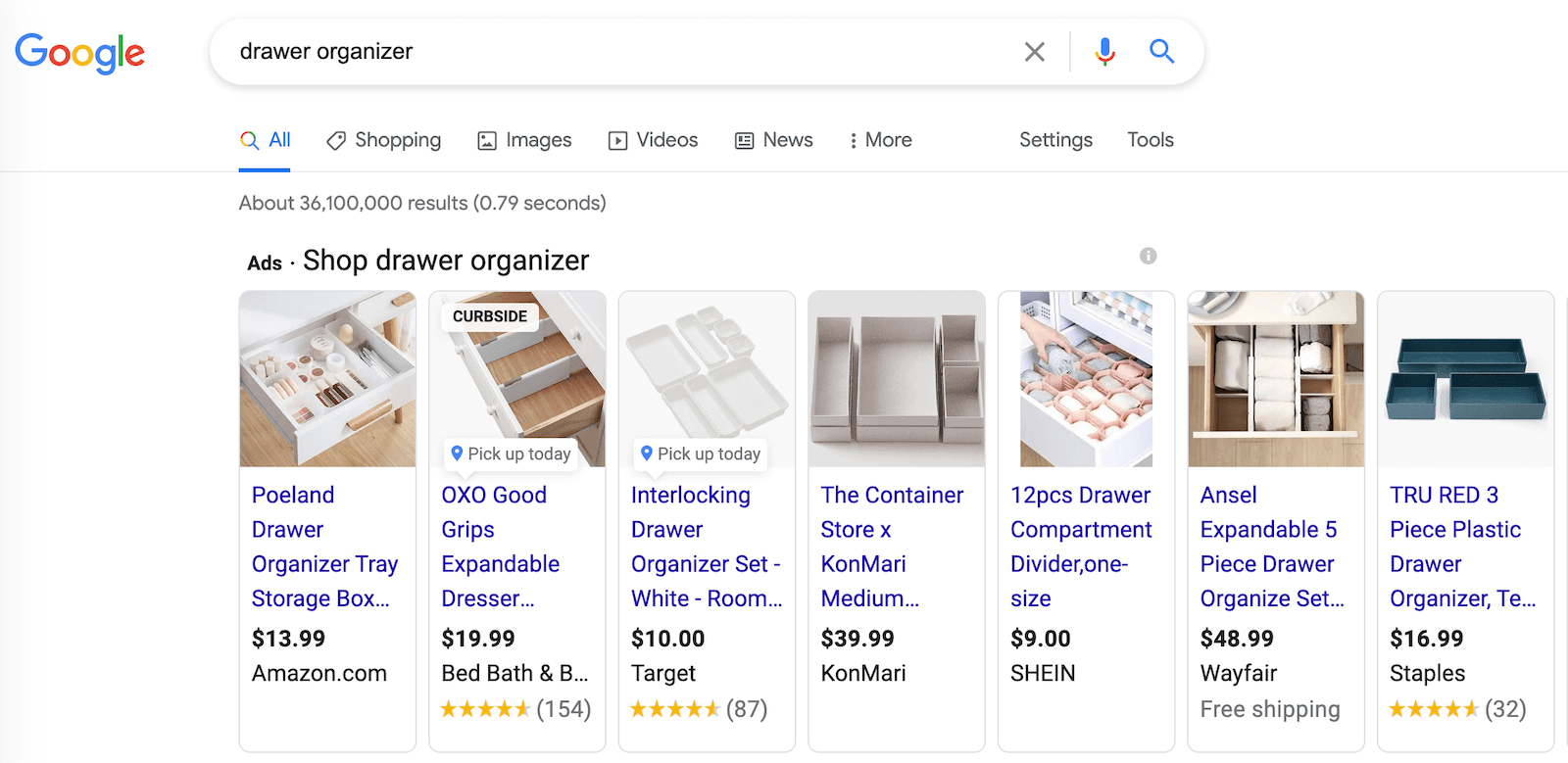1568x763 pixels.
Task: Open The Container Store x KonMari link
Action: pos(892,547)
